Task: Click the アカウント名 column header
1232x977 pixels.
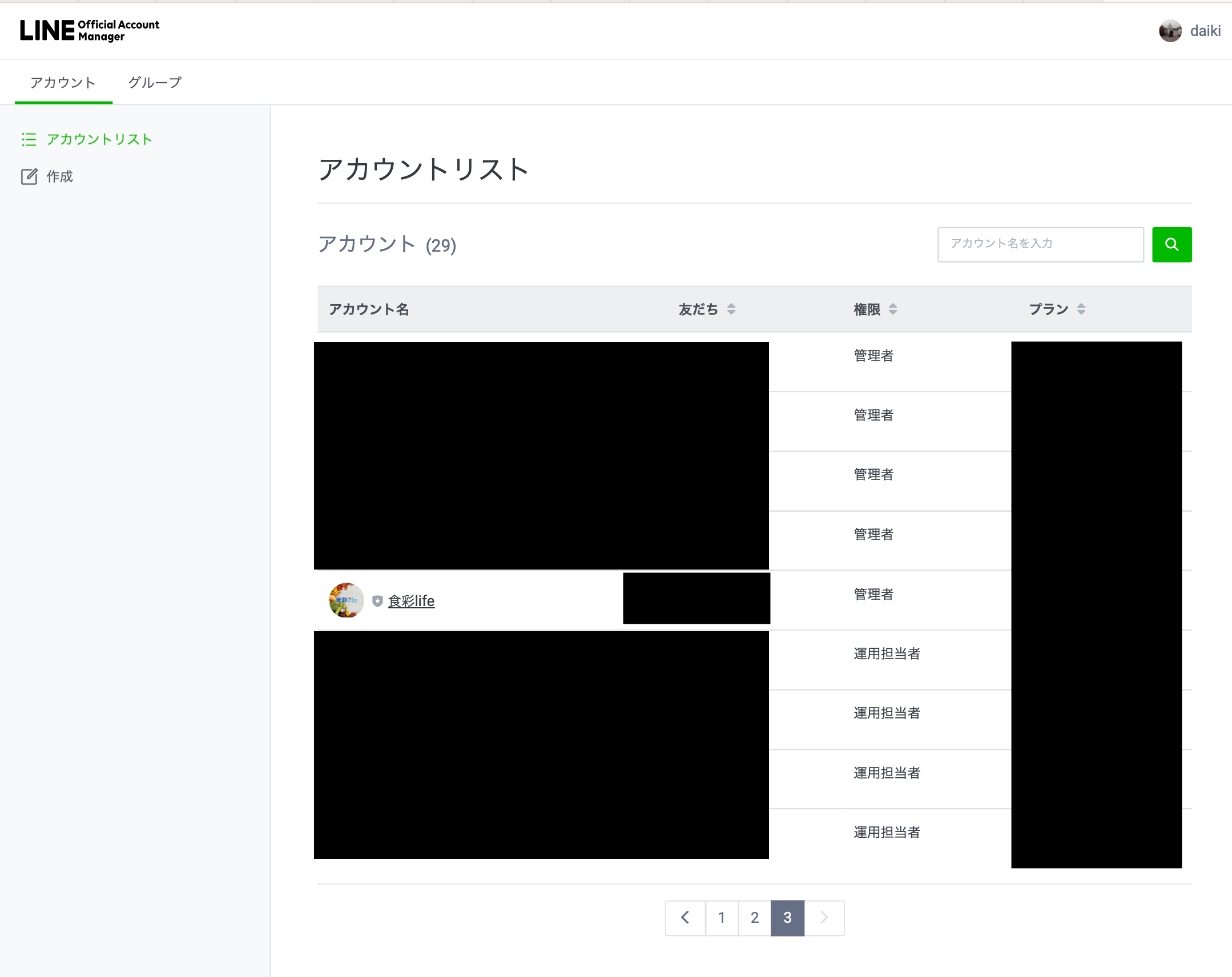Action: click(369, 309)
